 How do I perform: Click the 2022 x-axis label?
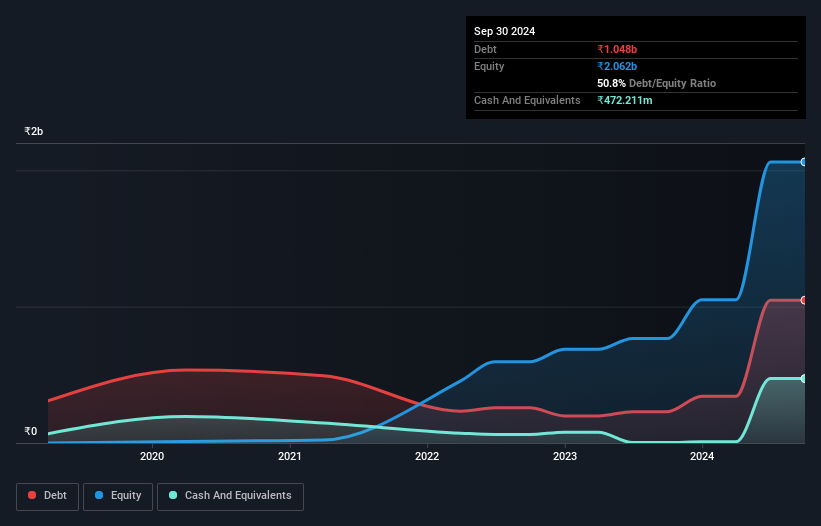pyautogui.click(x=427, y=456)
